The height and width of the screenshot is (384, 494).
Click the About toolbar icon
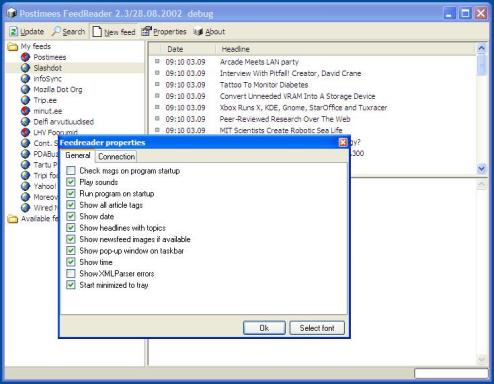tap(198, 32)
